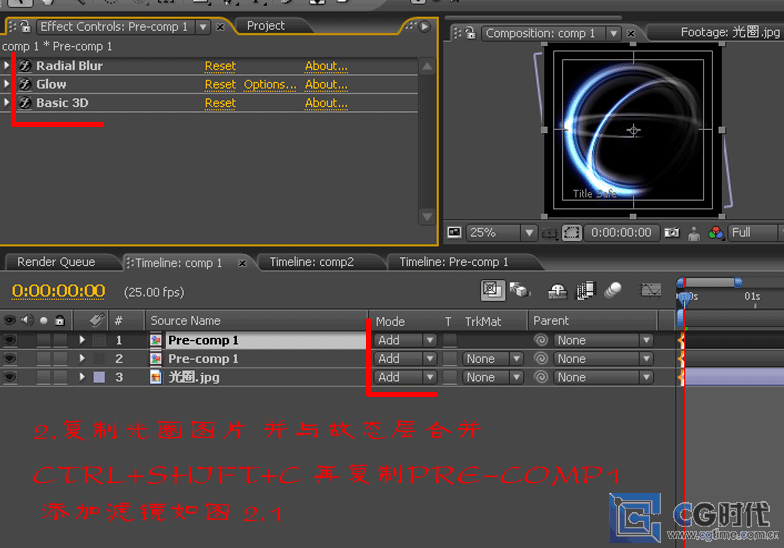Toggle the region of interest button
The image size is (784, 548).
571,232
